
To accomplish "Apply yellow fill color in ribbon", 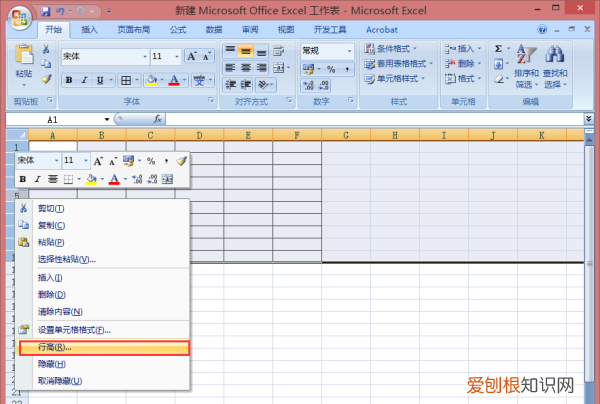I will 152,80.
